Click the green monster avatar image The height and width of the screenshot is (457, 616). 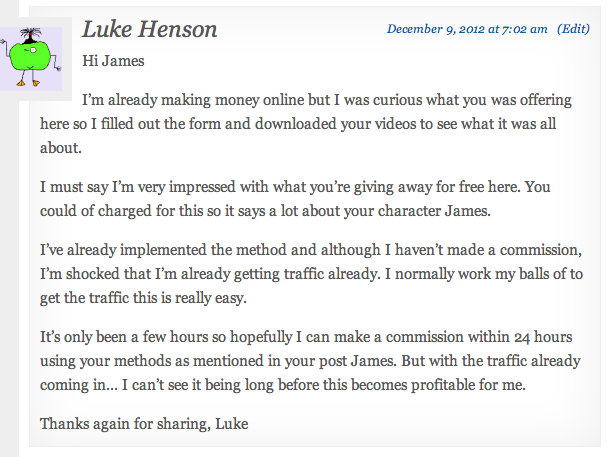click(31, 59)
